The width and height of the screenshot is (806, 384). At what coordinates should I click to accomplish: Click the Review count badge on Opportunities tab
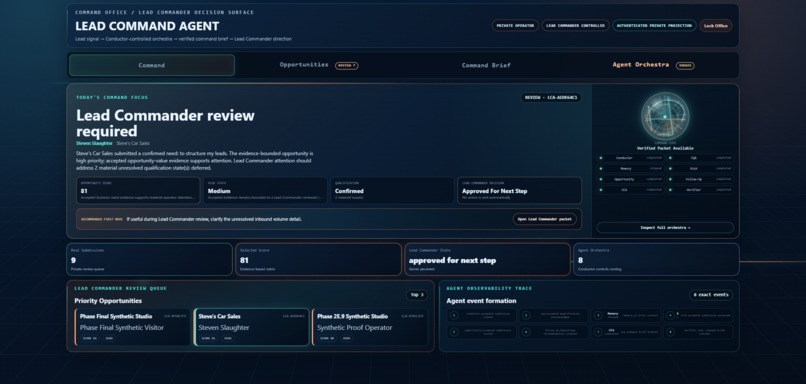pyautogui.click(x=346, y=66)
